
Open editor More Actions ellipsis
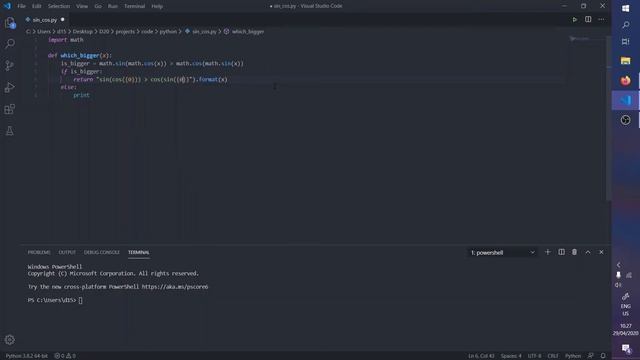pos(601,20)
